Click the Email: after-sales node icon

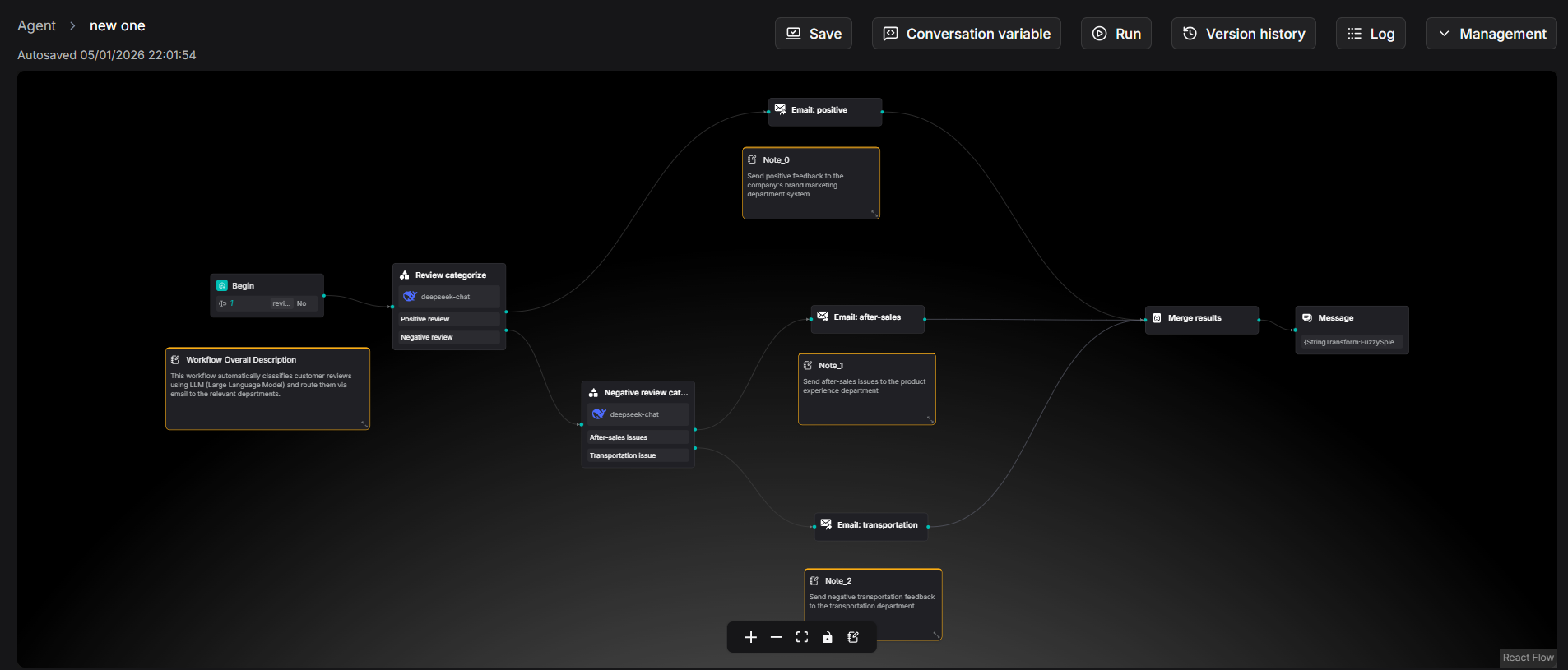pyautogui.click(x=823, y=317)
